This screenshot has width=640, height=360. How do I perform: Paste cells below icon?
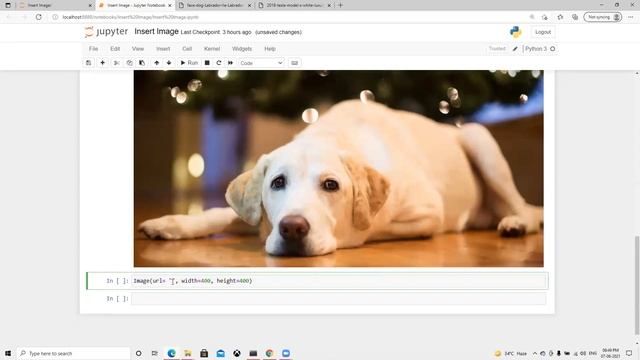point(142,63)
